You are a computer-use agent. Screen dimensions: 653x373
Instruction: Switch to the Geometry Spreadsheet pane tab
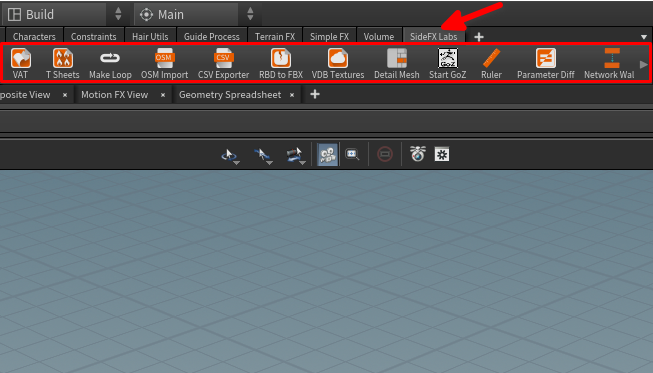point(230,95)
